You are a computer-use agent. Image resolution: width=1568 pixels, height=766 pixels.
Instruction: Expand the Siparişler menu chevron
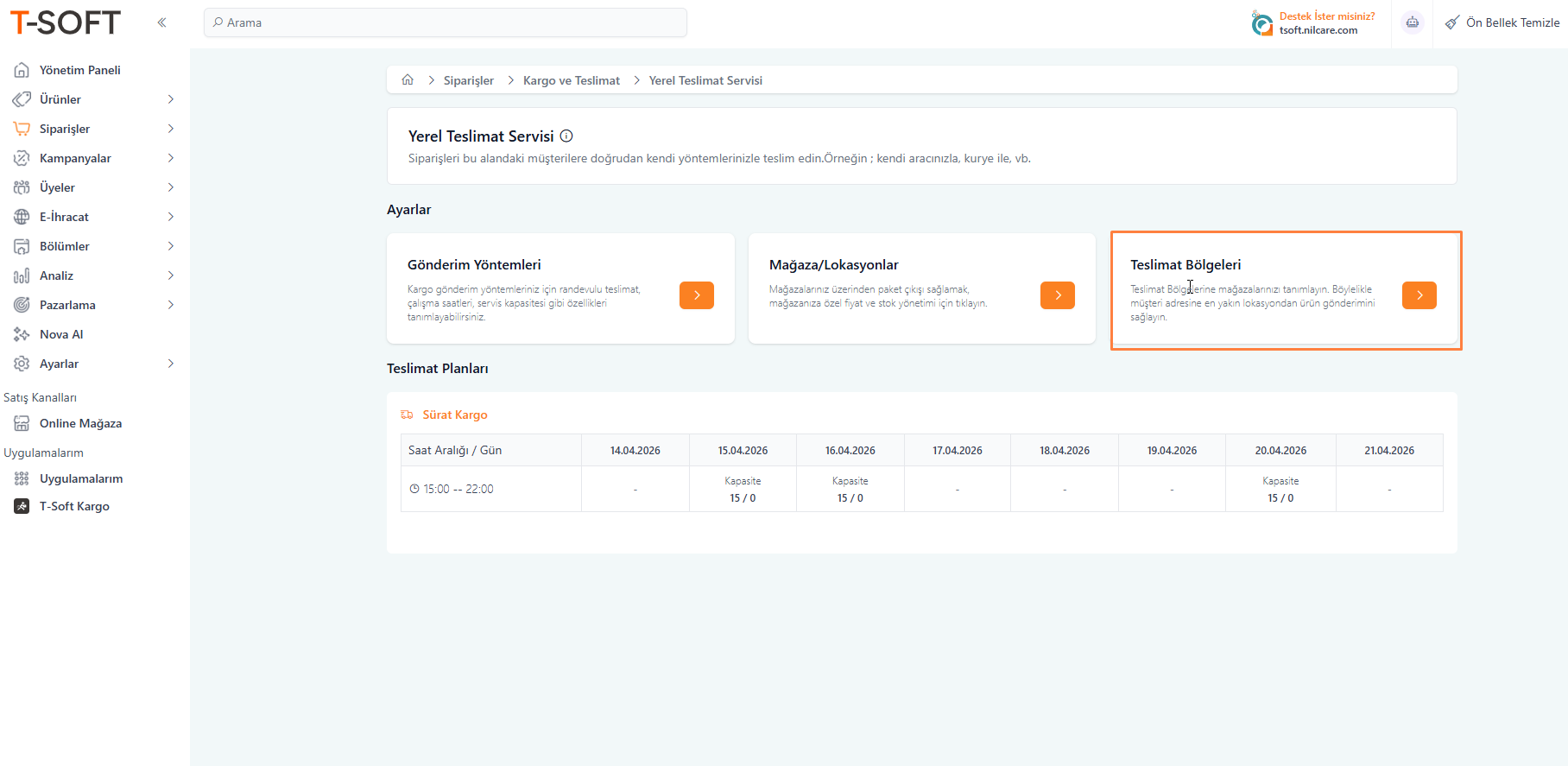point(171,129)
